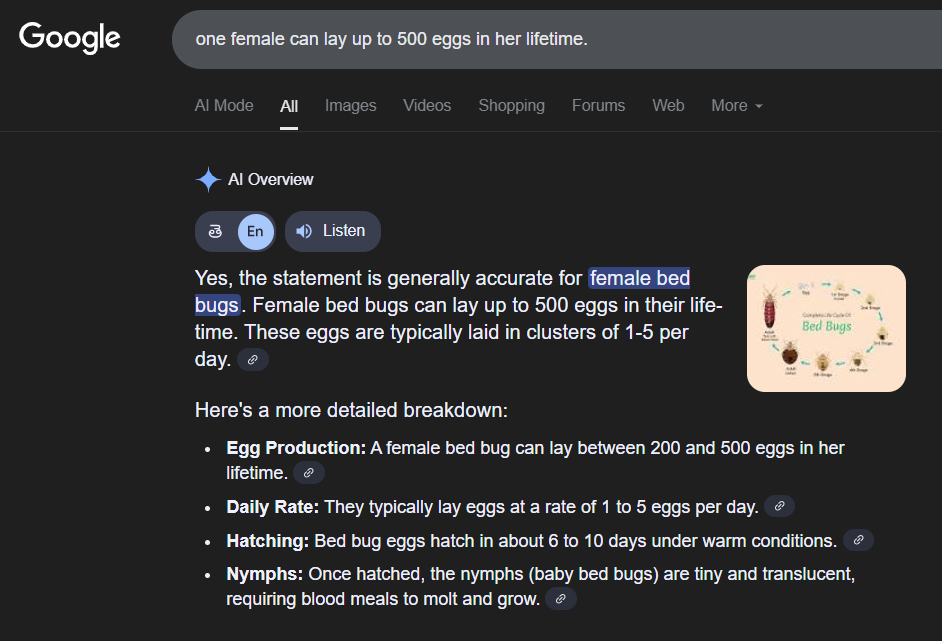Open citation link after the Nymphs bullet

(561, 598)
